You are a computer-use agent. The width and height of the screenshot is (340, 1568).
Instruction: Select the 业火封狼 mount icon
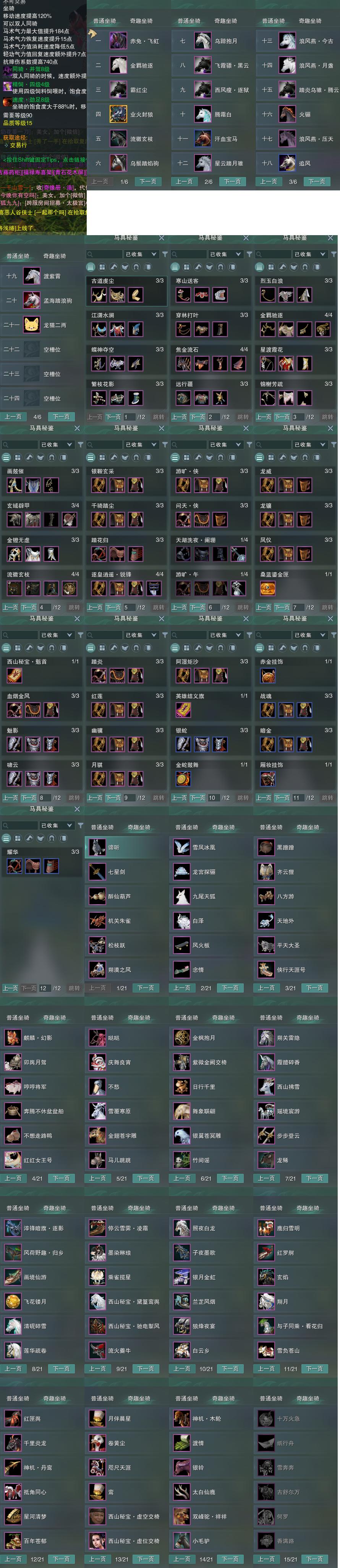118,114
